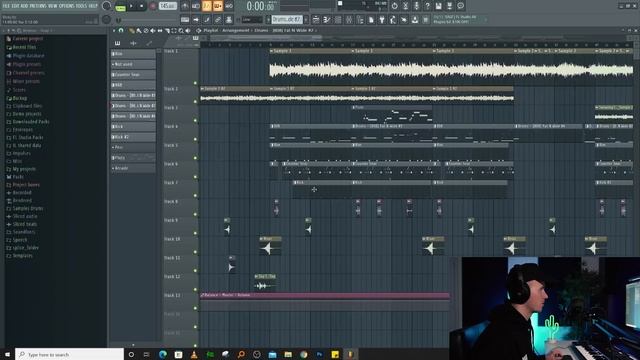Toggle the wait-for-input icon beside the metronome

tap(196, 6)
